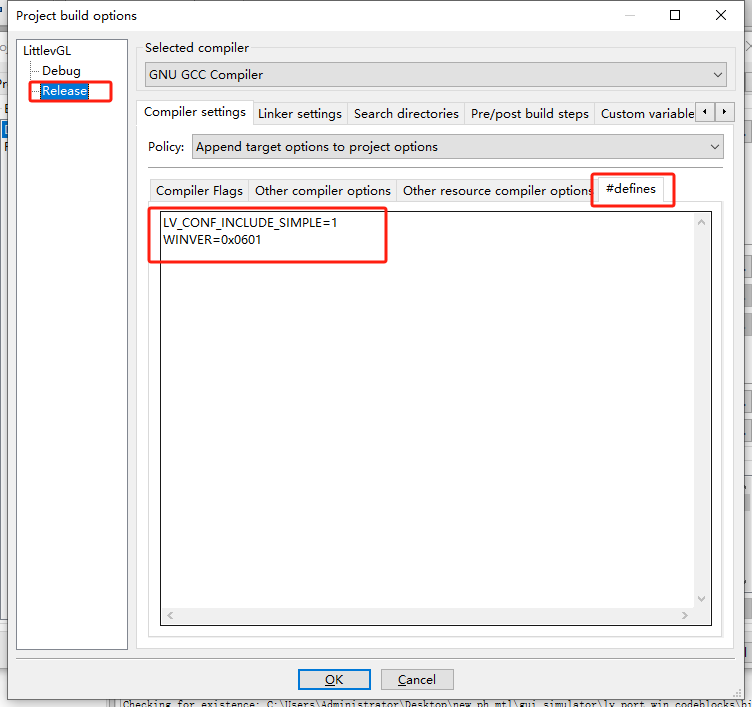Screen dimensions: 752x707
Task: Click horizontal scroll left arrow
Action: (170, 615)
